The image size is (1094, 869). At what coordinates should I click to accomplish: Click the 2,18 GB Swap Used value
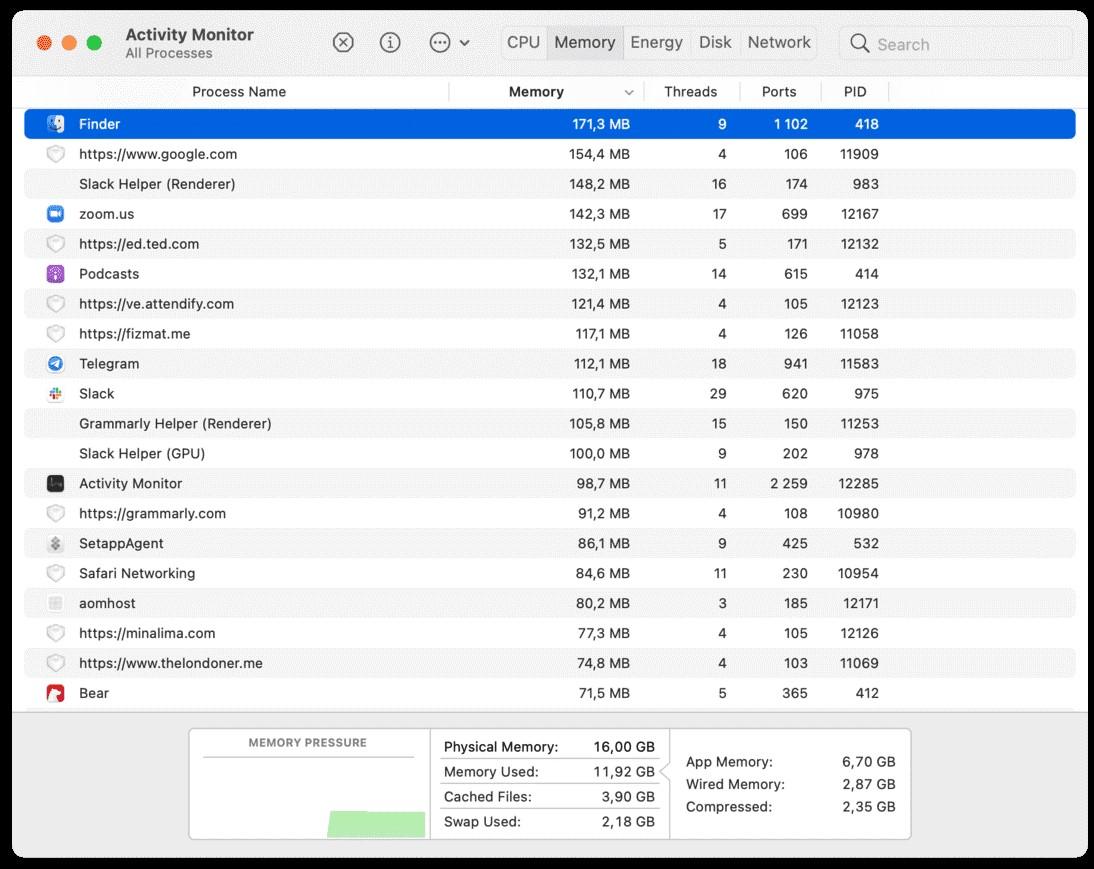(628, 822)
